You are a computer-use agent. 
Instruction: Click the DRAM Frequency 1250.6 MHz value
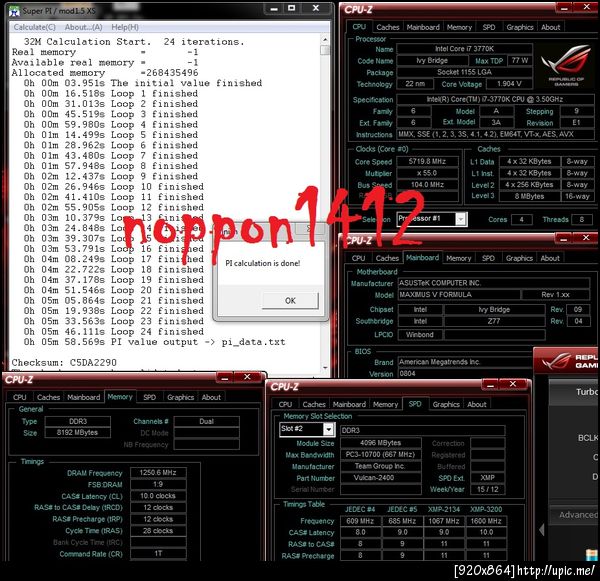tap(158, 473)
